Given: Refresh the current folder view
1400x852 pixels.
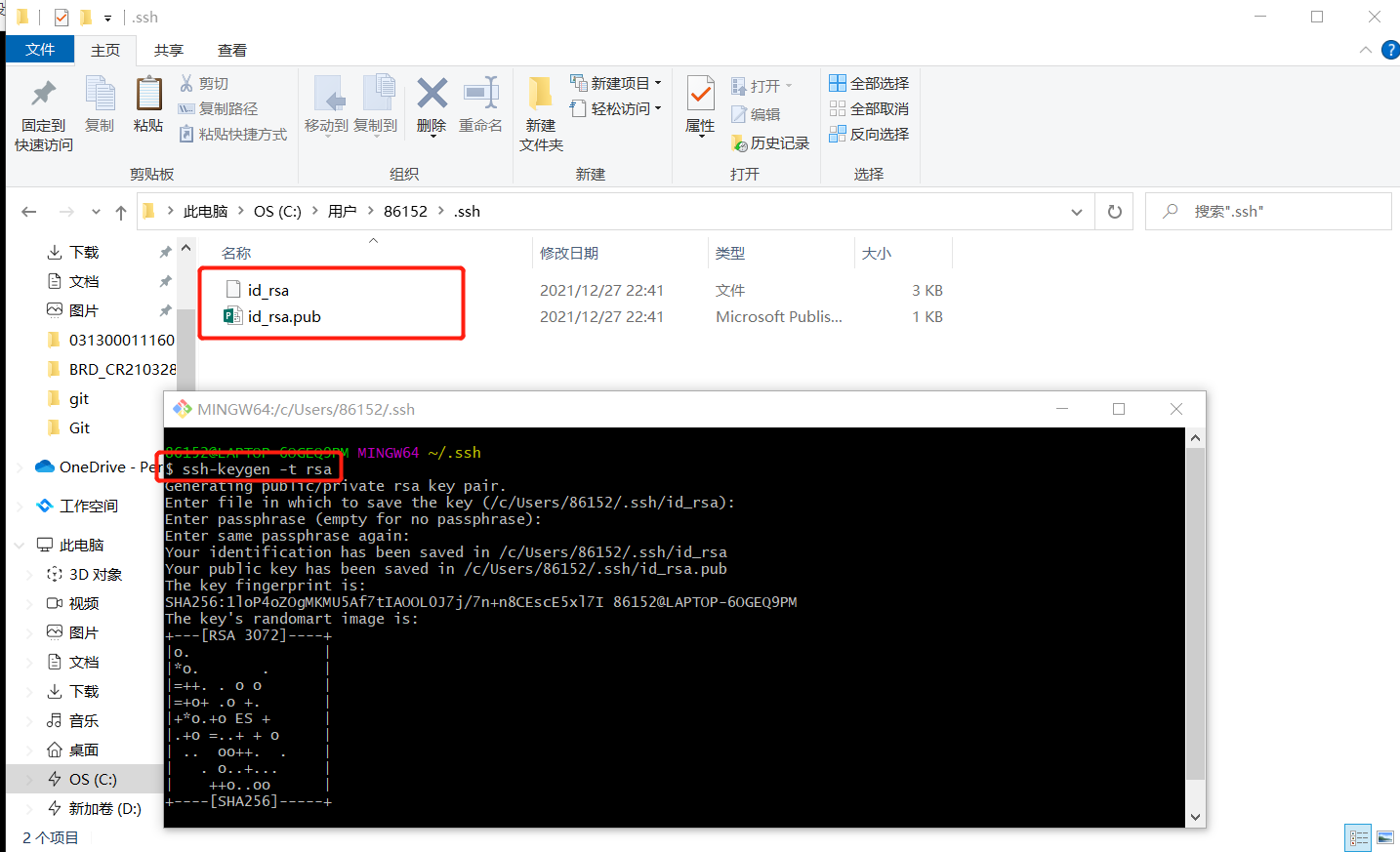Looking at the screenshot, I should (1115, 212).
